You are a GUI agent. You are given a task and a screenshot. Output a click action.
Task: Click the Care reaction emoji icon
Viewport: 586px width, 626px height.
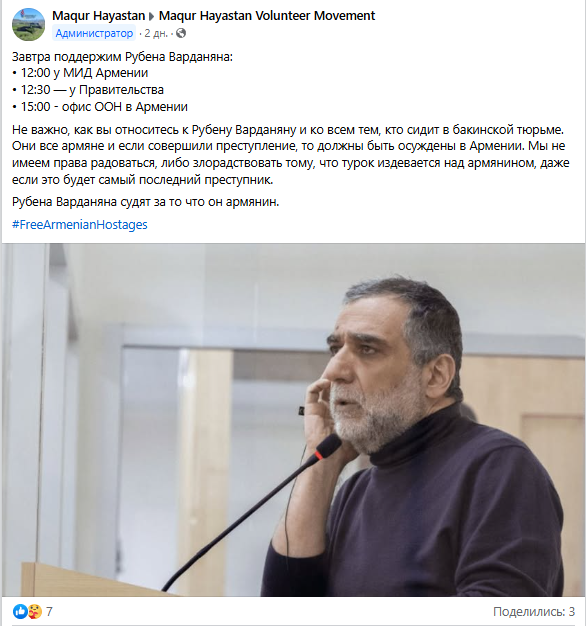35,611
